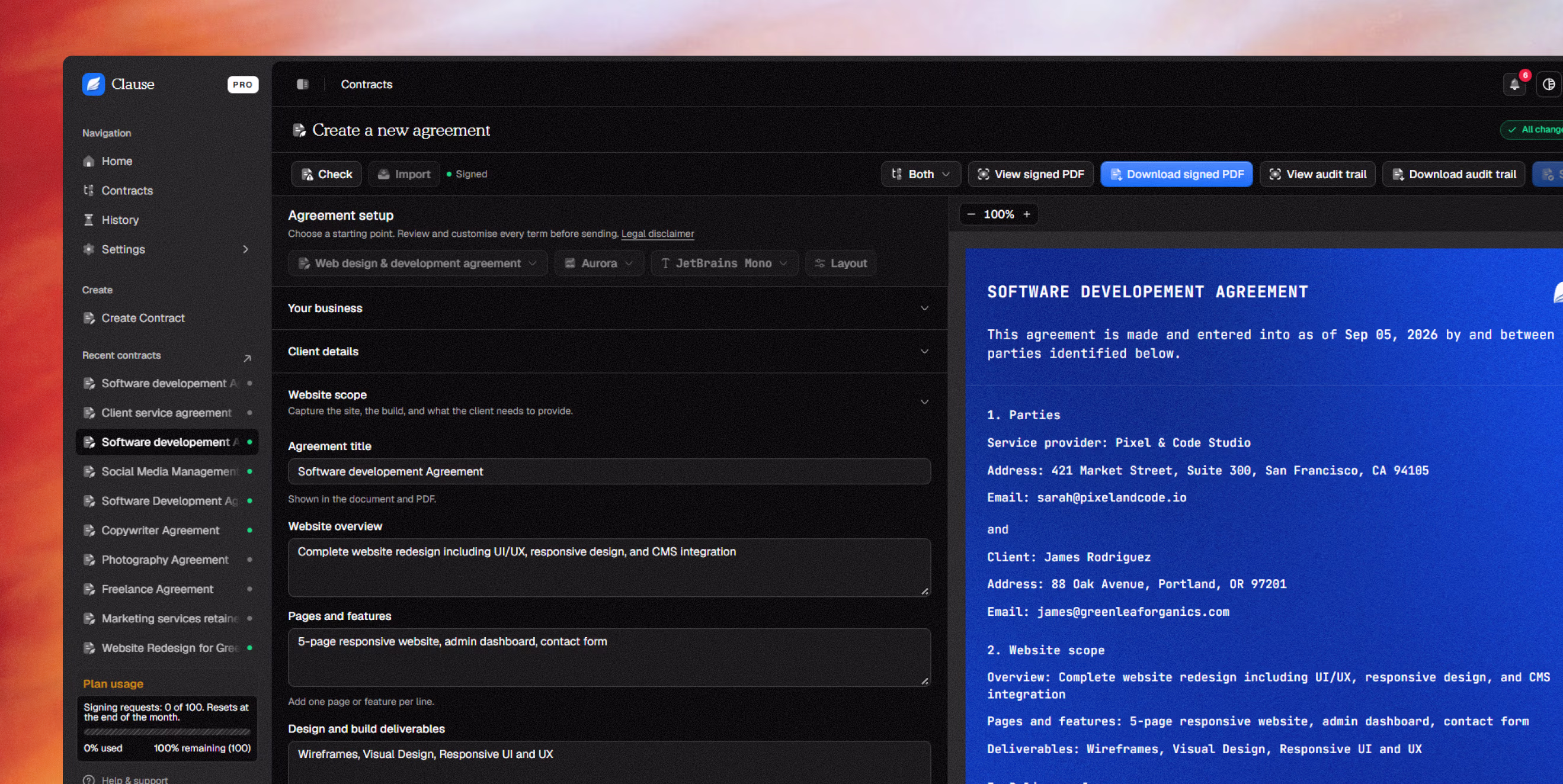Click Download audit trail button

tap(1453, 175)
